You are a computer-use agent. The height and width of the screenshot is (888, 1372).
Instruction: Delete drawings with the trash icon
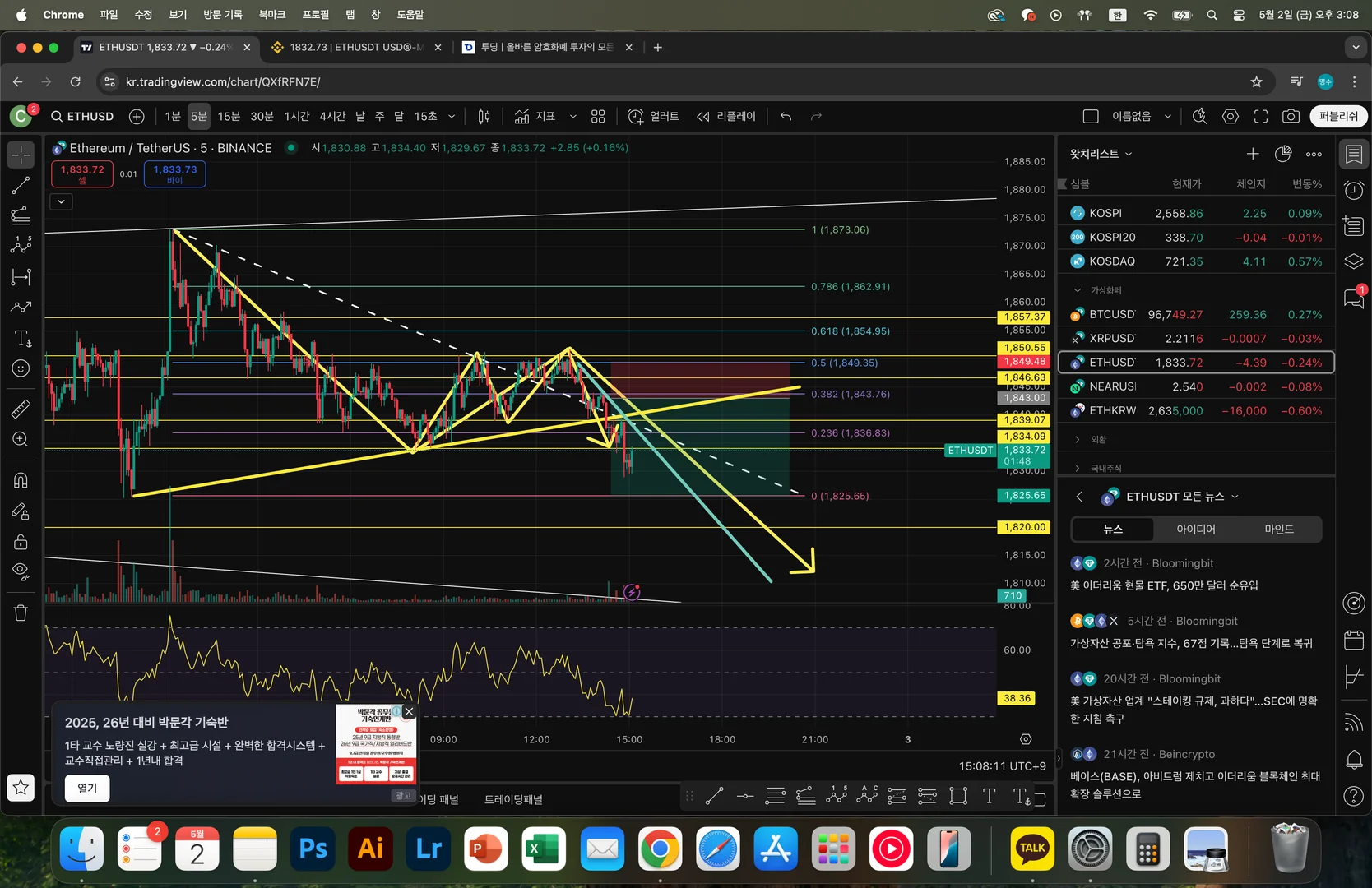pyautogui.click(x=21, y=613)
